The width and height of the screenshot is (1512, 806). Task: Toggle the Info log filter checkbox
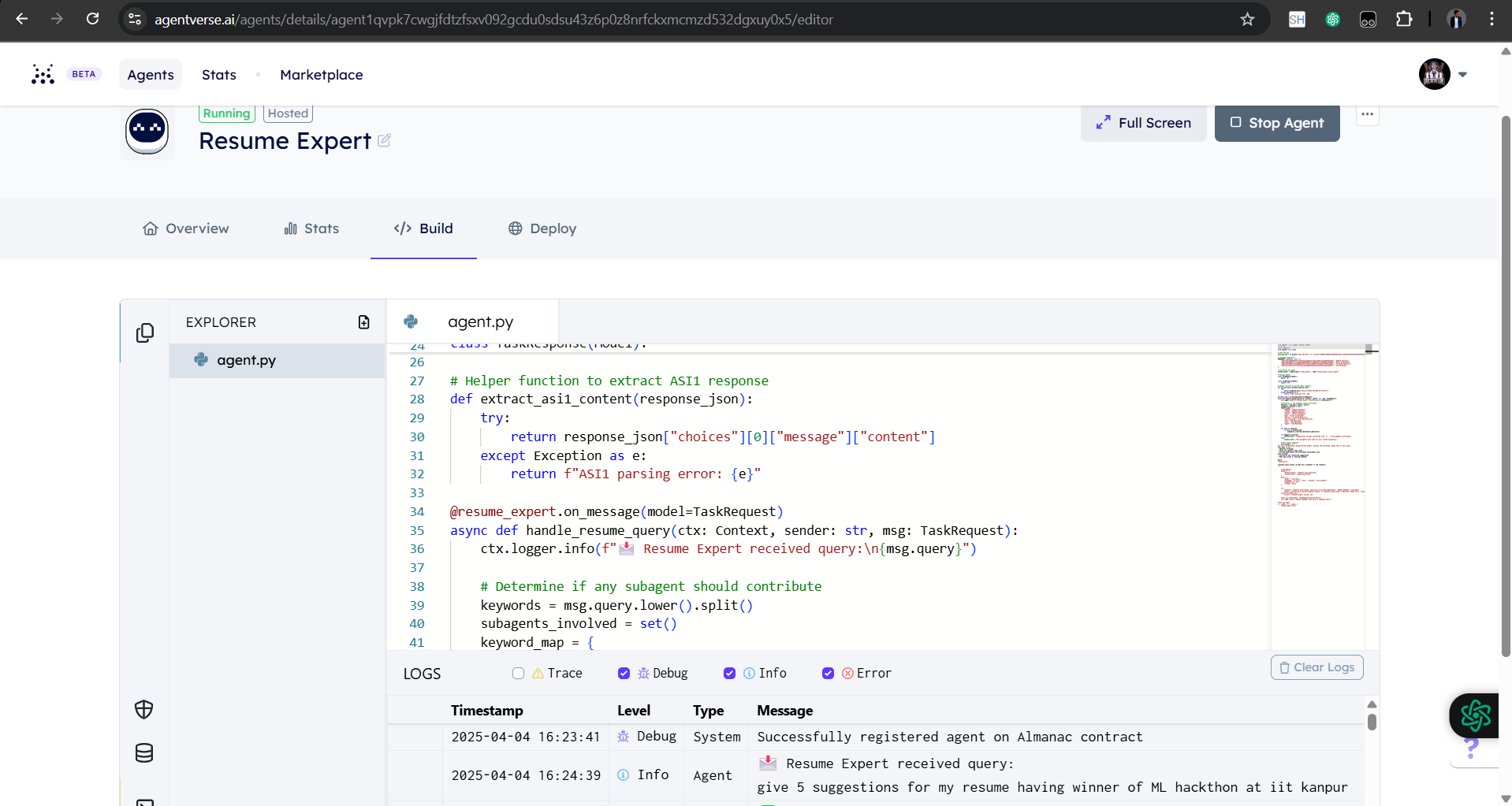pyautogui.click(x=729, y=673)
